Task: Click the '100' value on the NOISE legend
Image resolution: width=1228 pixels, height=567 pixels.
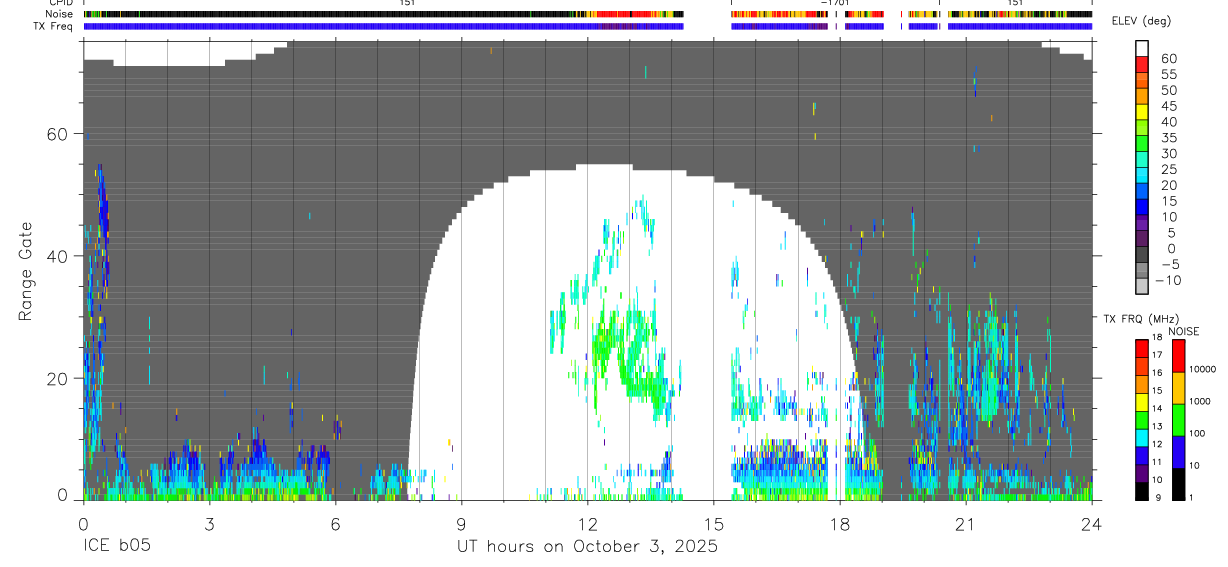Action: click(1198, 433)
